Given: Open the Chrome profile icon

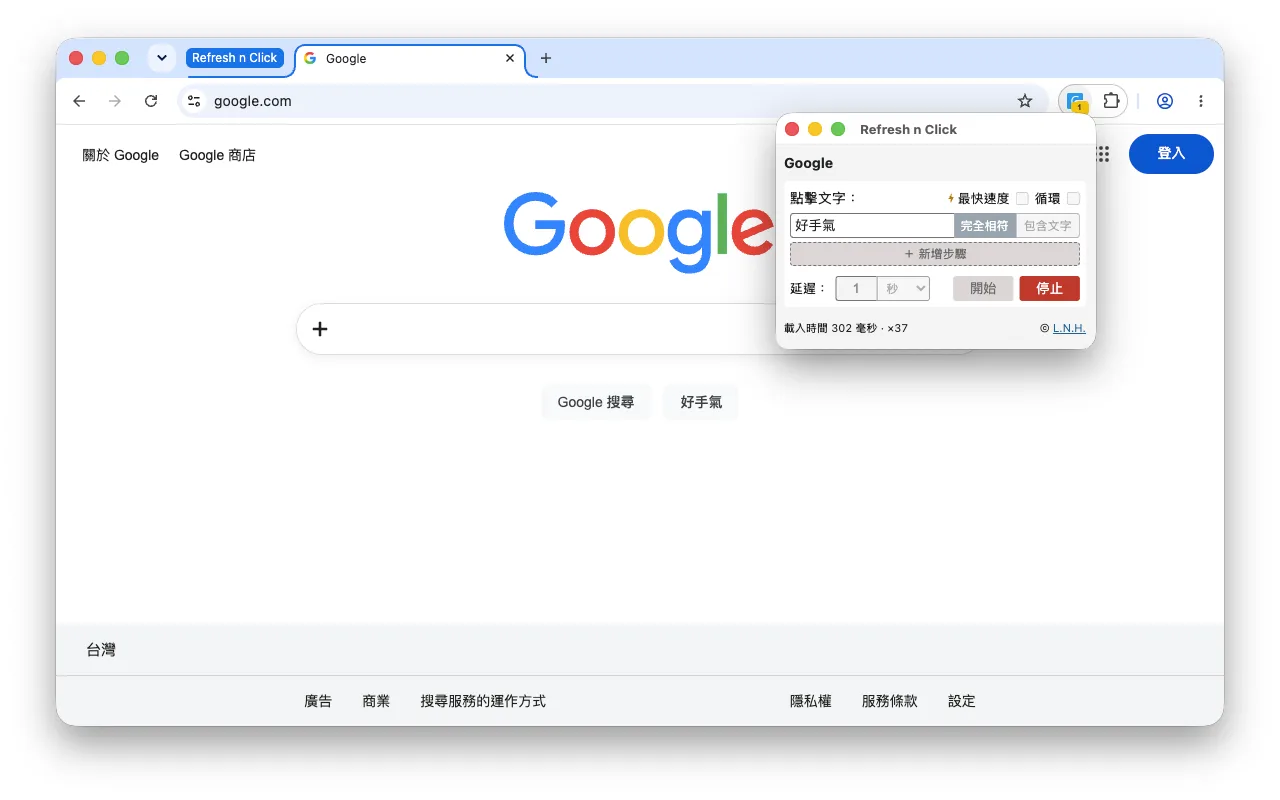Looking at the screenshot, I should pos(1165,101).
